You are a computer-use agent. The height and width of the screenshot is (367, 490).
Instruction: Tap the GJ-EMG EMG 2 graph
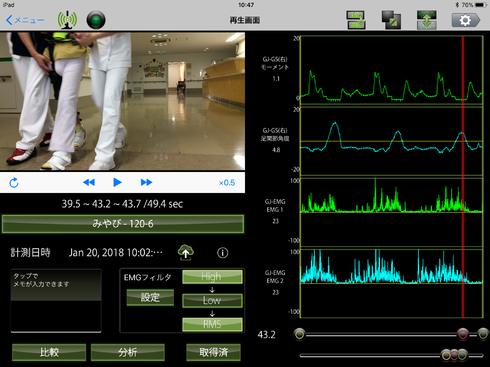391,283
